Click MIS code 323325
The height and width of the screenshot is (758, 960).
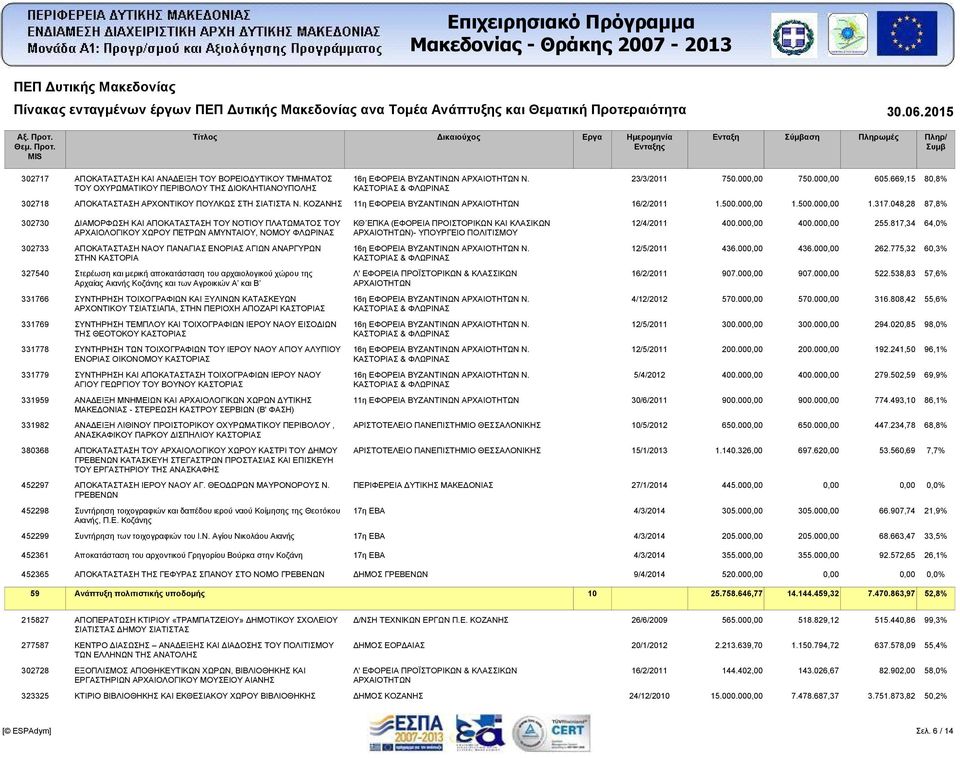pyautogui.click(x=35, y=696)
